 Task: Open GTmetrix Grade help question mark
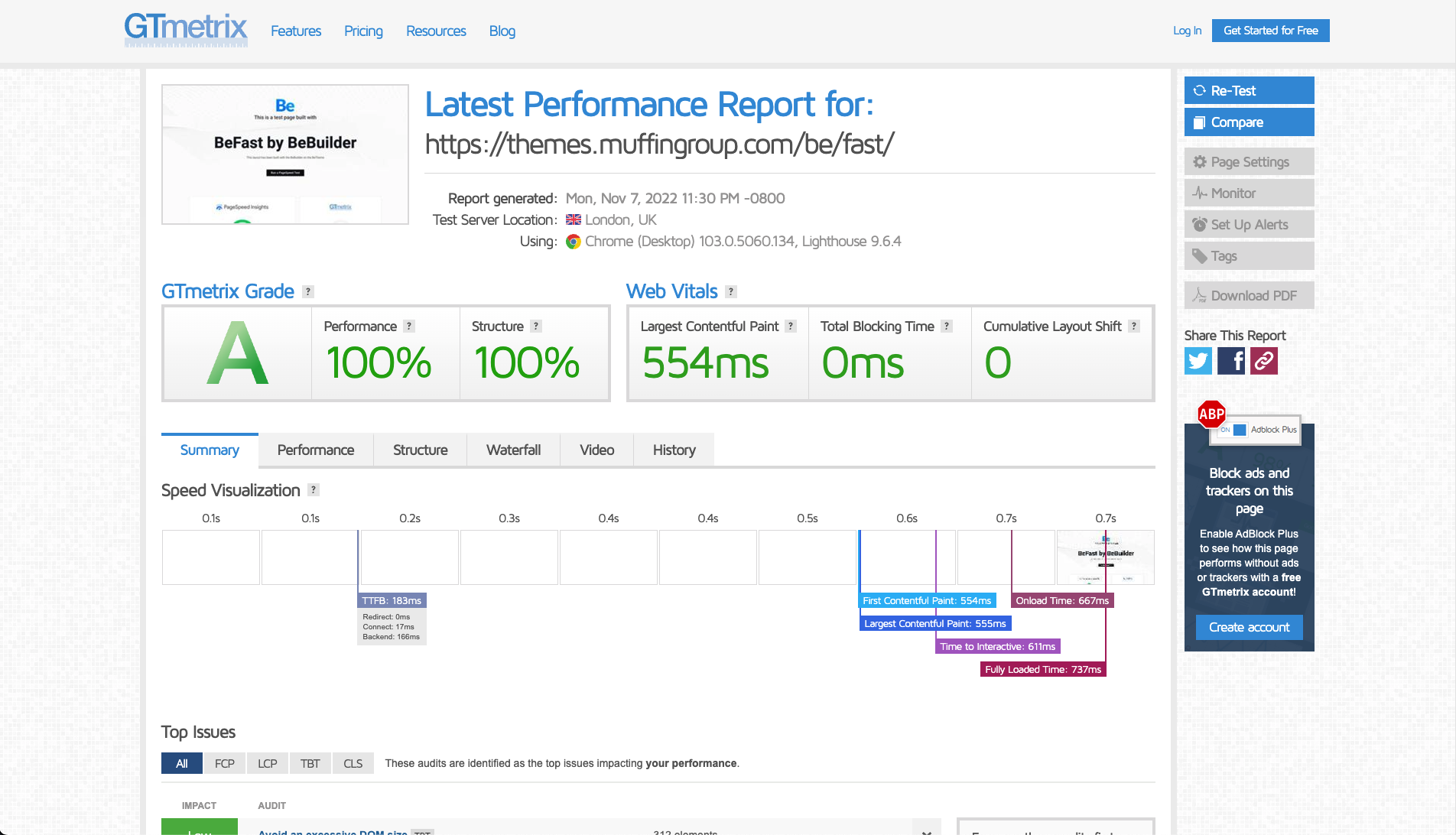pyautogui.click(x=308, y=291)
